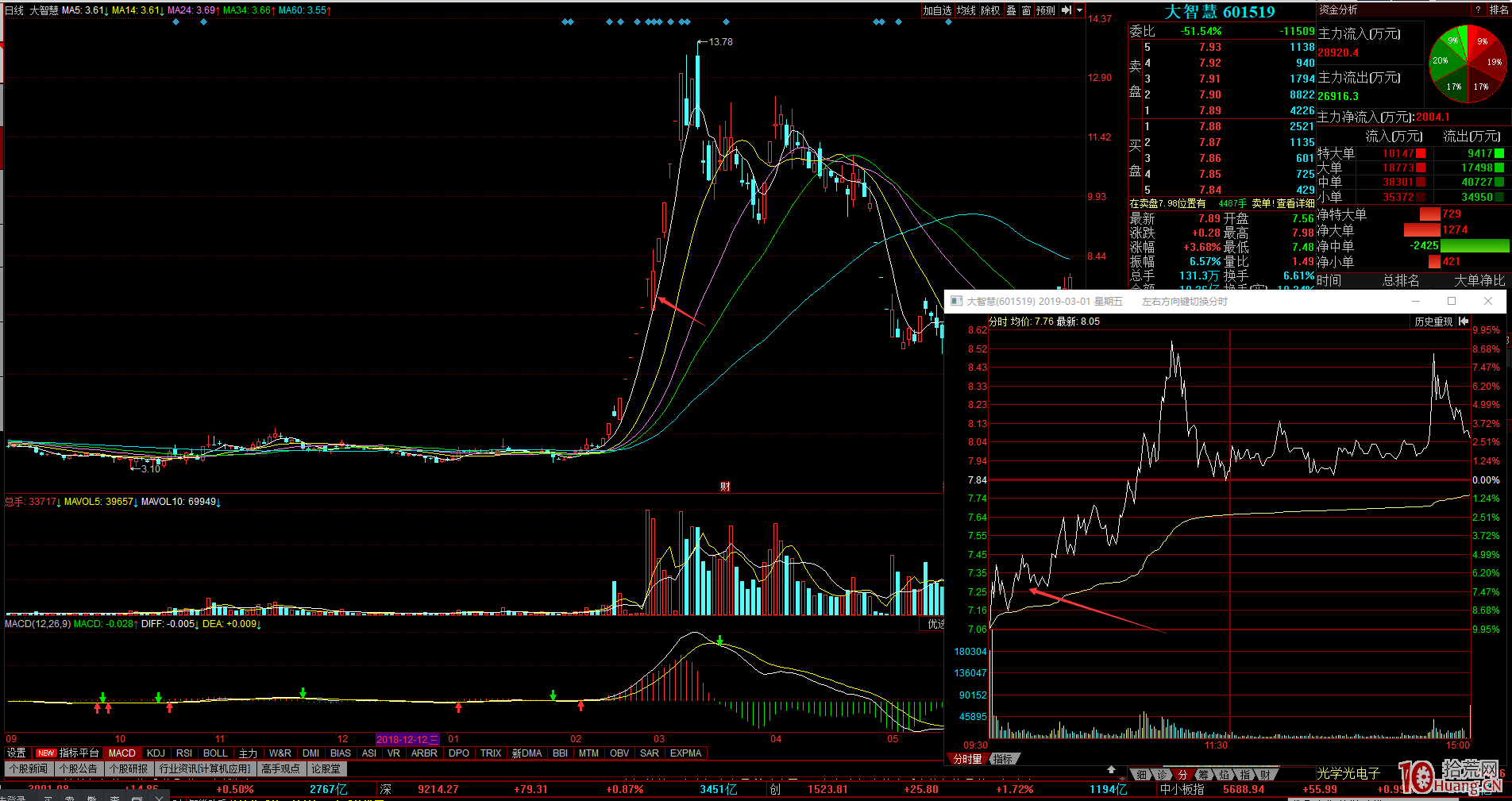Click the white up-arrow expand icon

(x=1111, y=770)
